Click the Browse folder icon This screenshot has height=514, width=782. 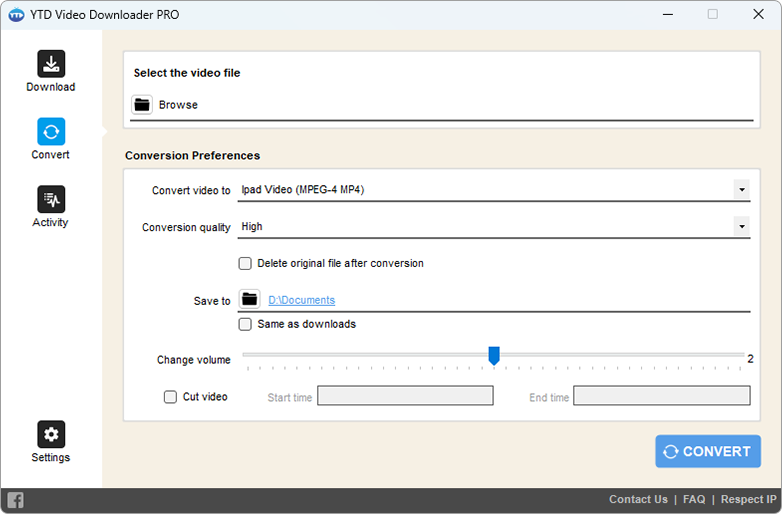(x=142, y=105)
